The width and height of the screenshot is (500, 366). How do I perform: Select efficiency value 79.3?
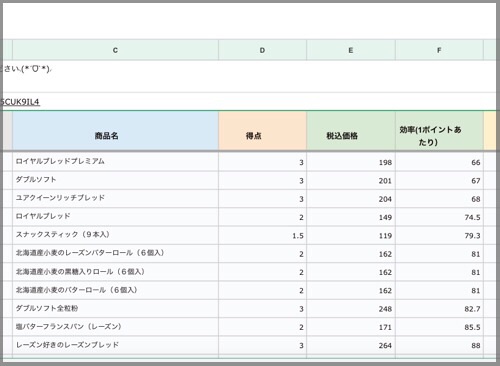tap(439, 235)
